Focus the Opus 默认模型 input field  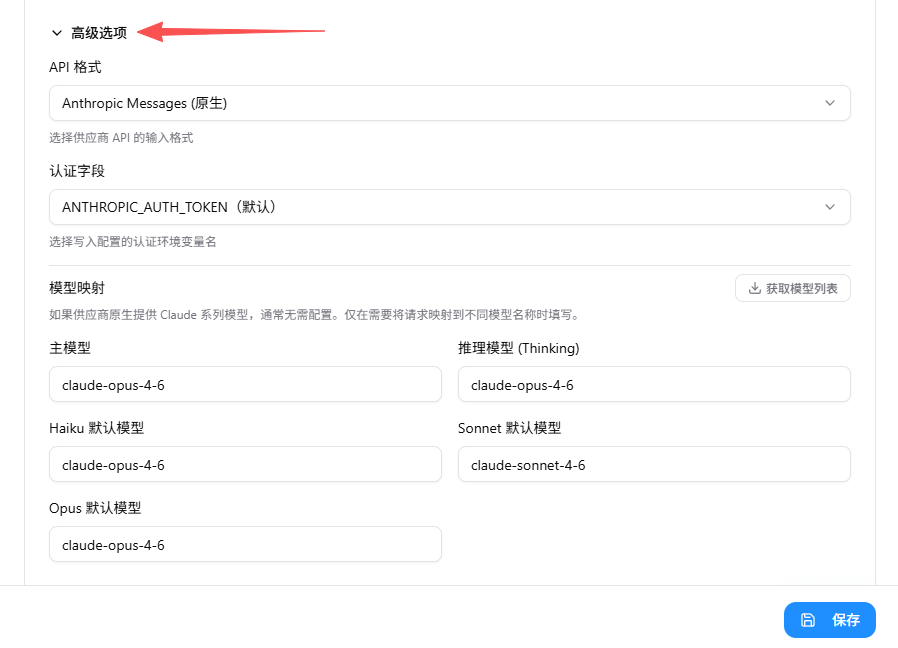tap(245, 544)
